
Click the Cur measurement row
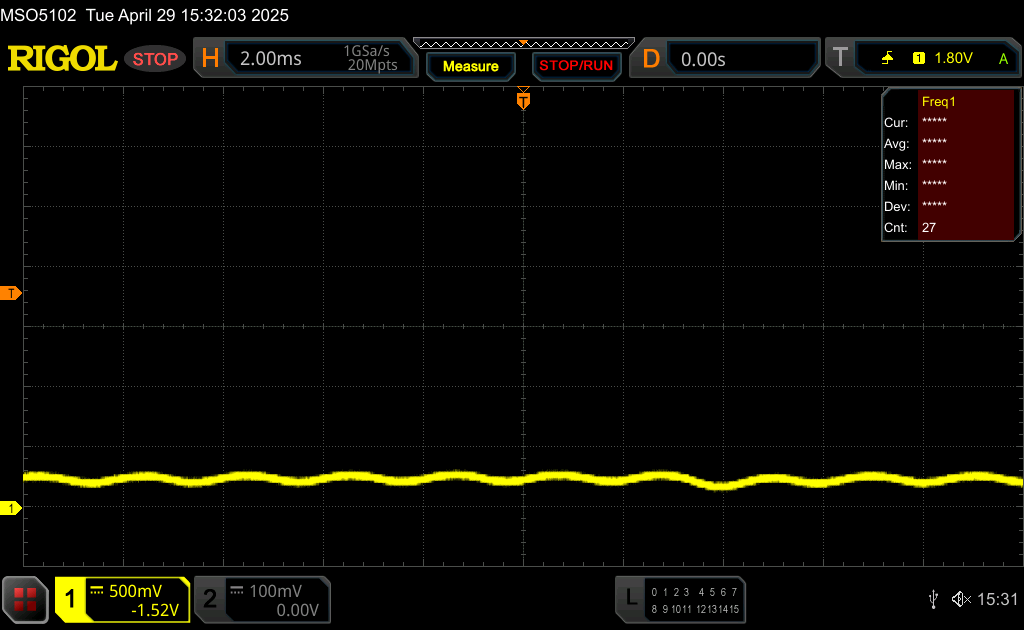949,122
